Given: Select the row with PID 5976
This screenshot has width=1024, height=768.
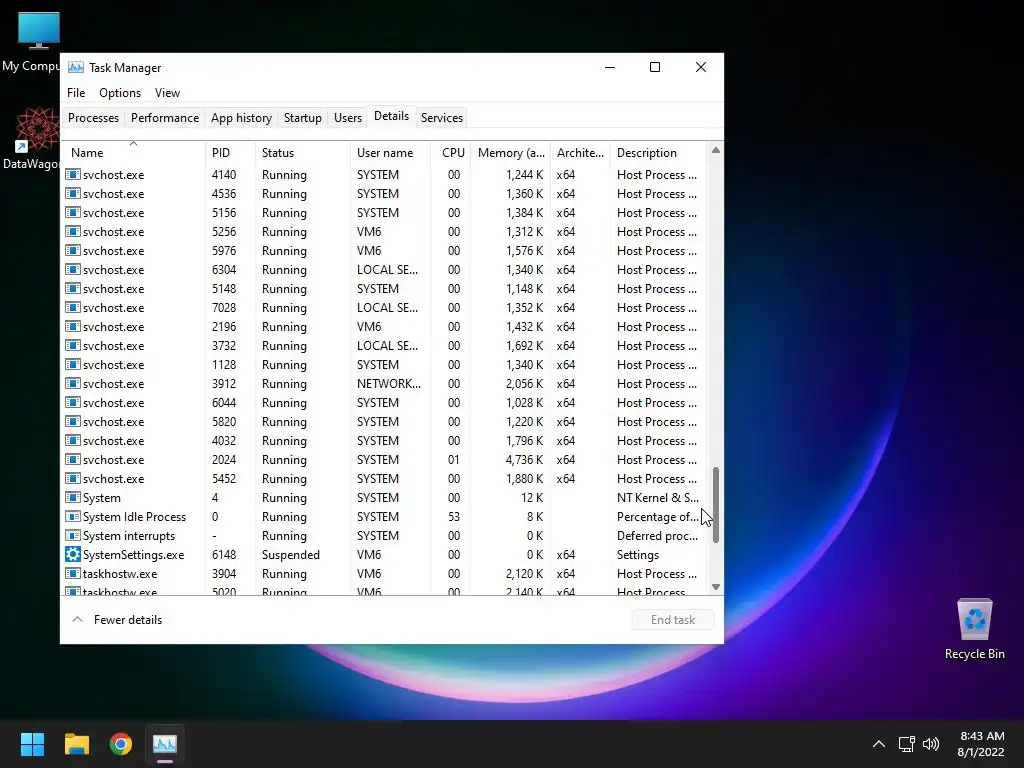Looking at the screenshot, I should pos(384,251).
